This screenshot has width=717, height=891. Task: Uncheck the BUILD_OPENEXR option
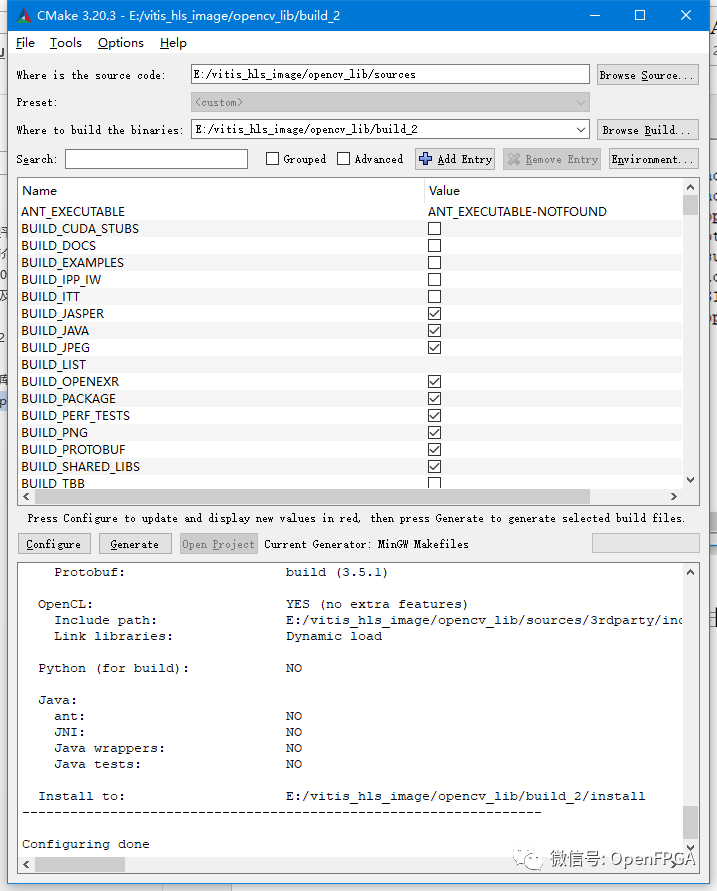[x=435, y=382]
